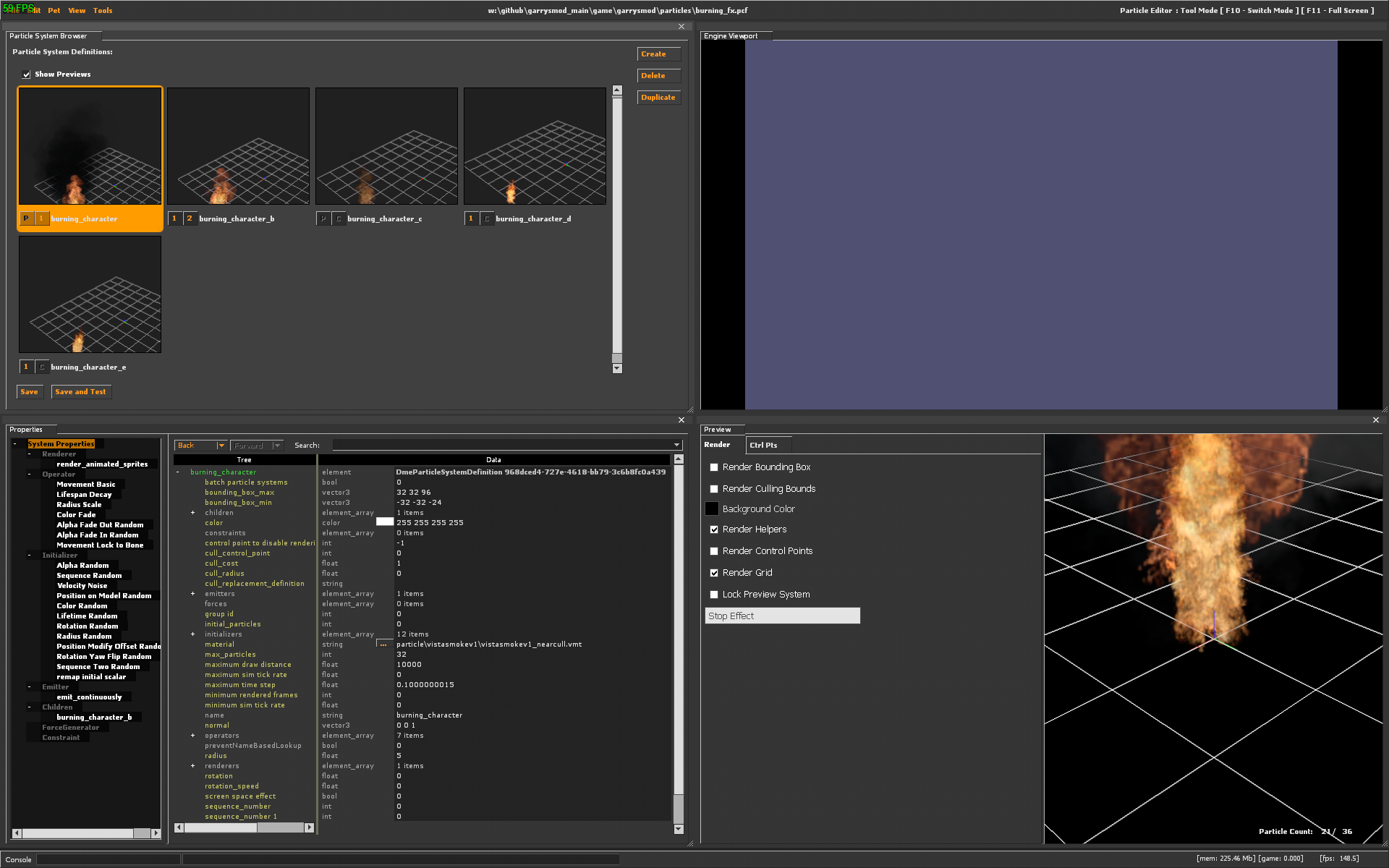Click the P badge on burning_character
Screen dimensions: 1389x868
pyautogui.click(x=26, y=218)
